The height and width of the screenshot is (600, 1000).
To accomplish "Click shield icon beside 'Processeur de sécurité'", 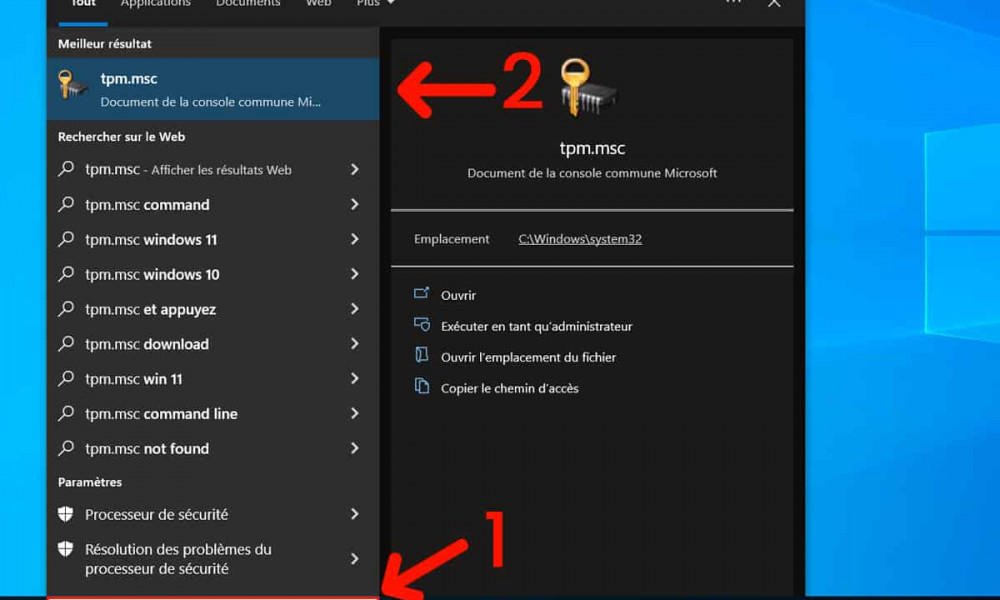I will [x=66, y=514].
